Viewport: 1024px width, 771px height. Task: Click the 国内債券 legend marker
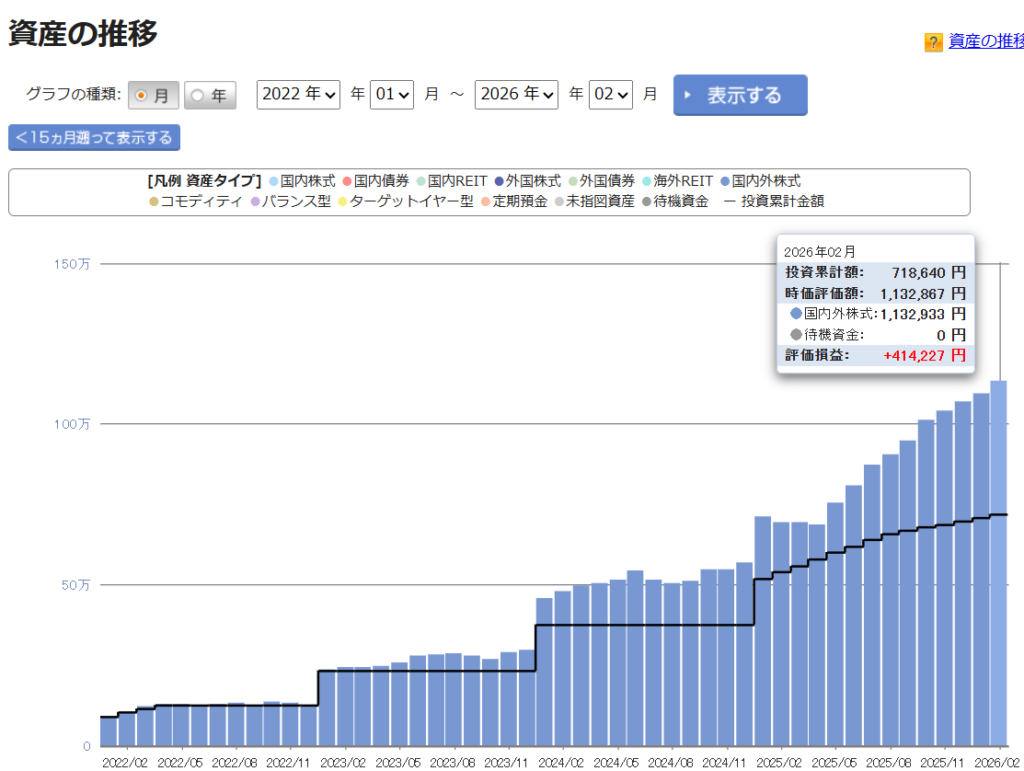pyautogui.click(x=346, y=182)
